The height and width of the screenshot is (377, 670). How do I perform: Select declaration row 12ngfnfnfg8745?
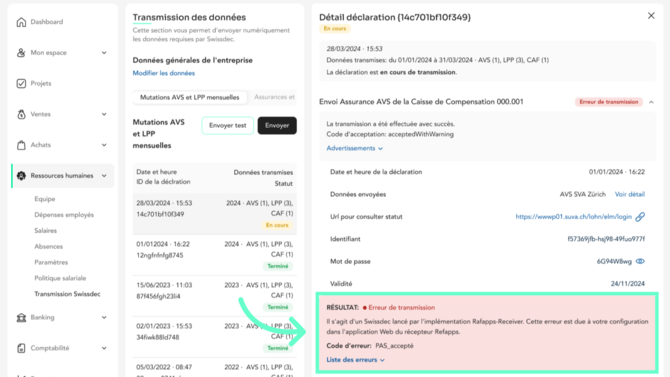(215, 255)
